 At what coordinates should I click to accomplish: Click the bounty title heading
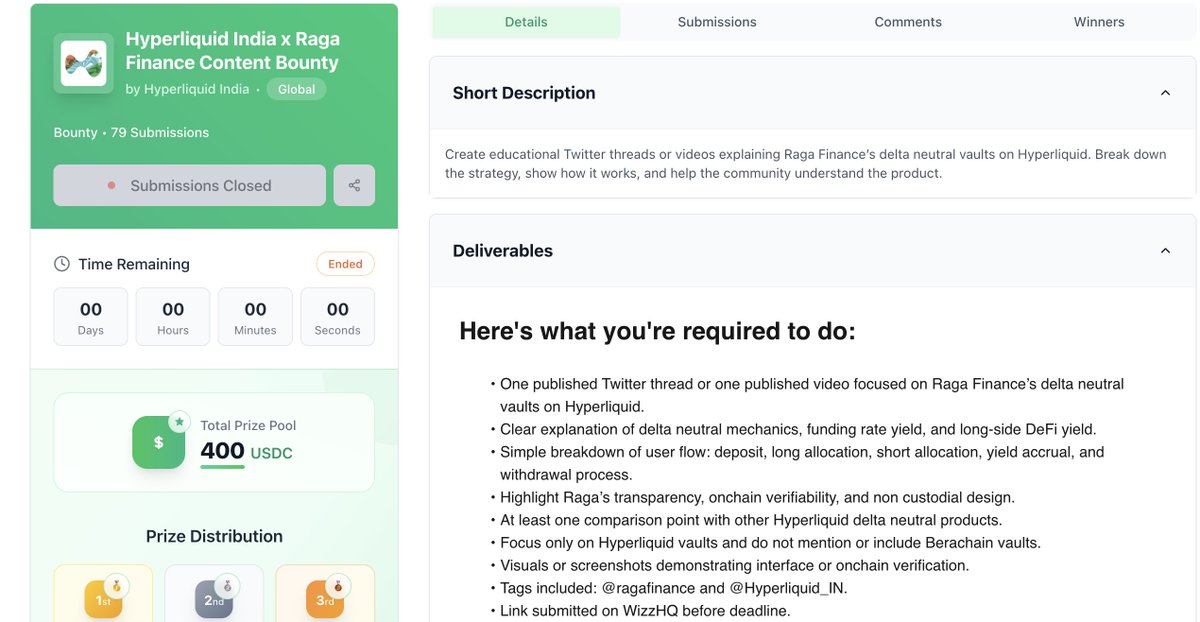tap(232, 51)
